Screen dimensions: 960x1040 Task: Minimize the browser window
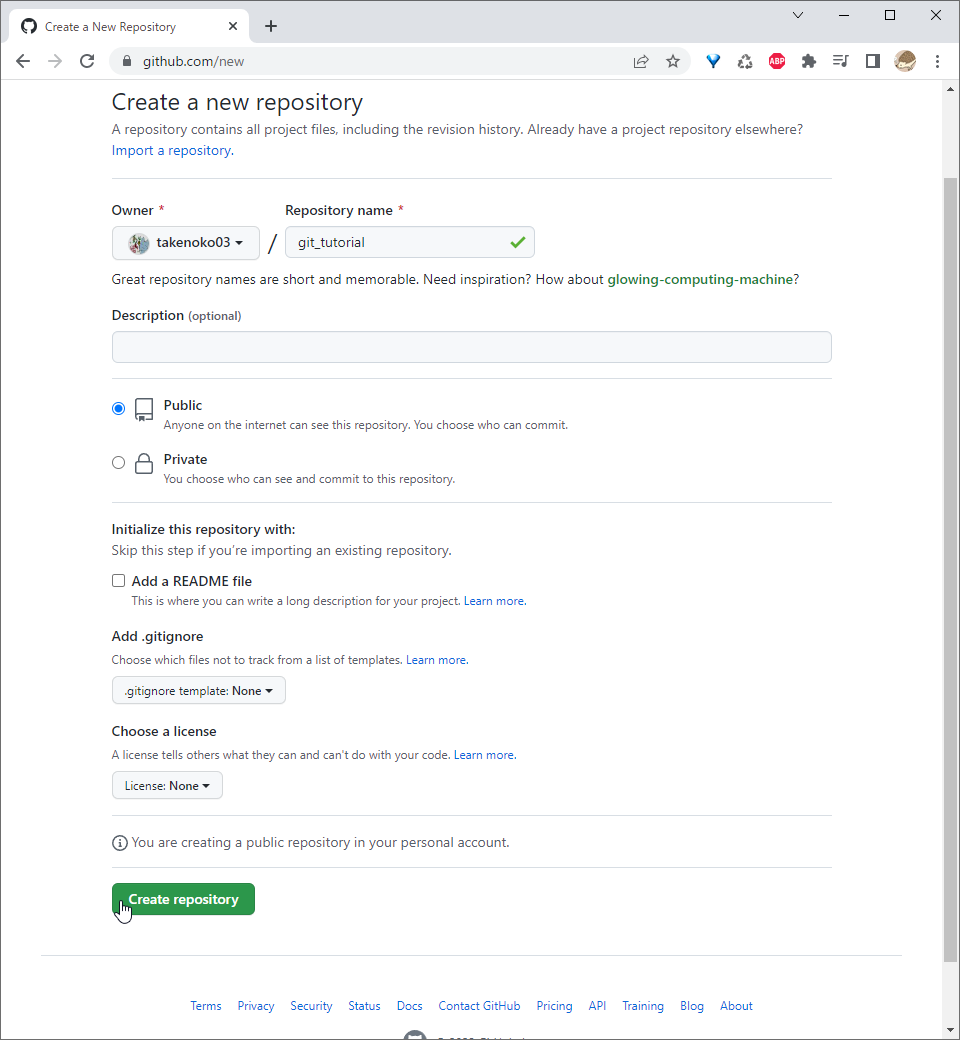coord(844,15)
